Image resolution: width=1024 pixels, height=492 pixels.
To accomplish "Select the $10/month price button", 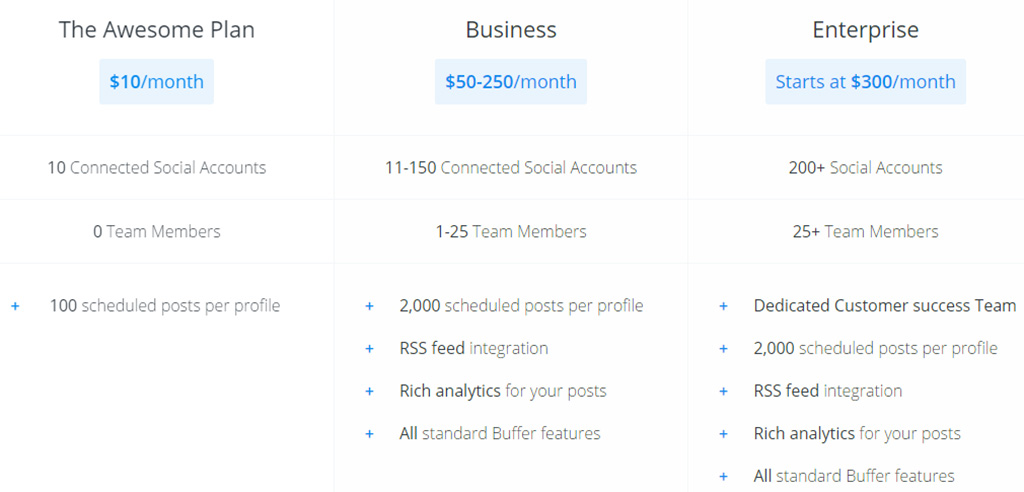I will [x=156, y=82].
